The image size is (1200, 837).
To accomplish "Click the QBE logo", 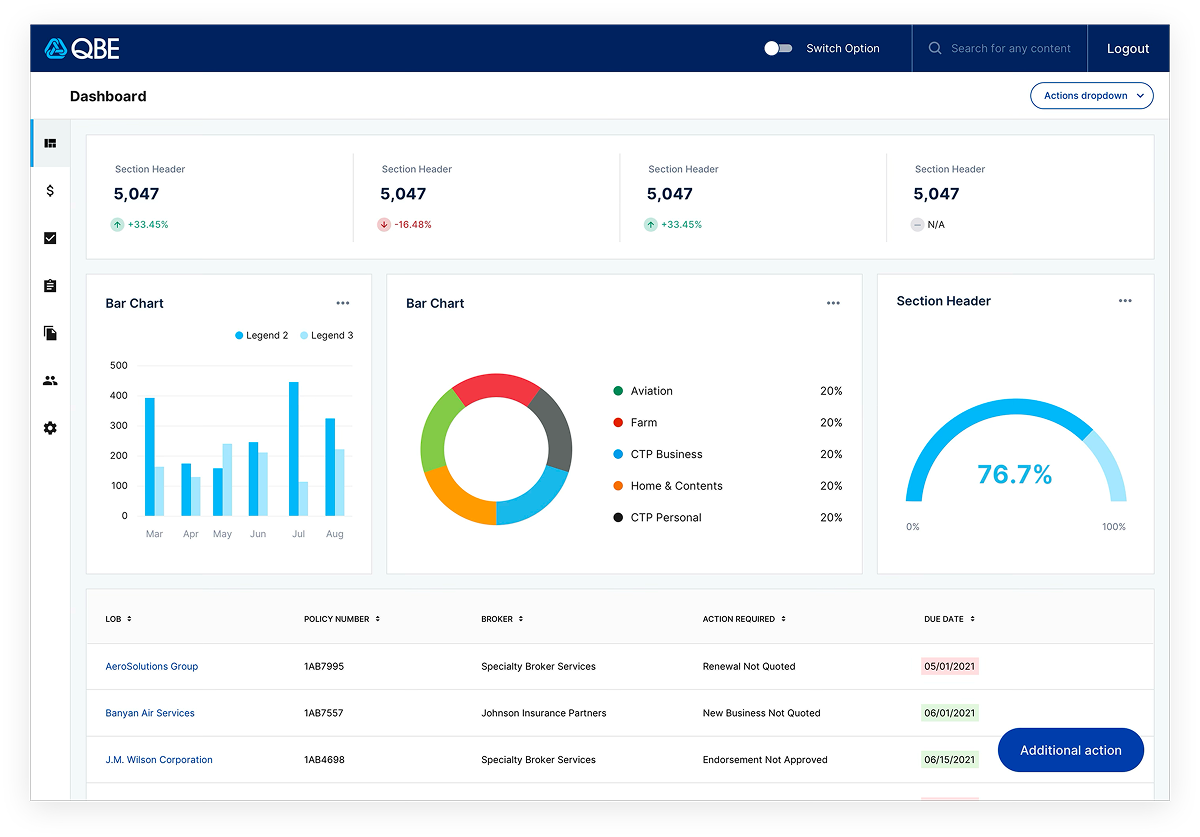I will (82, 48).
